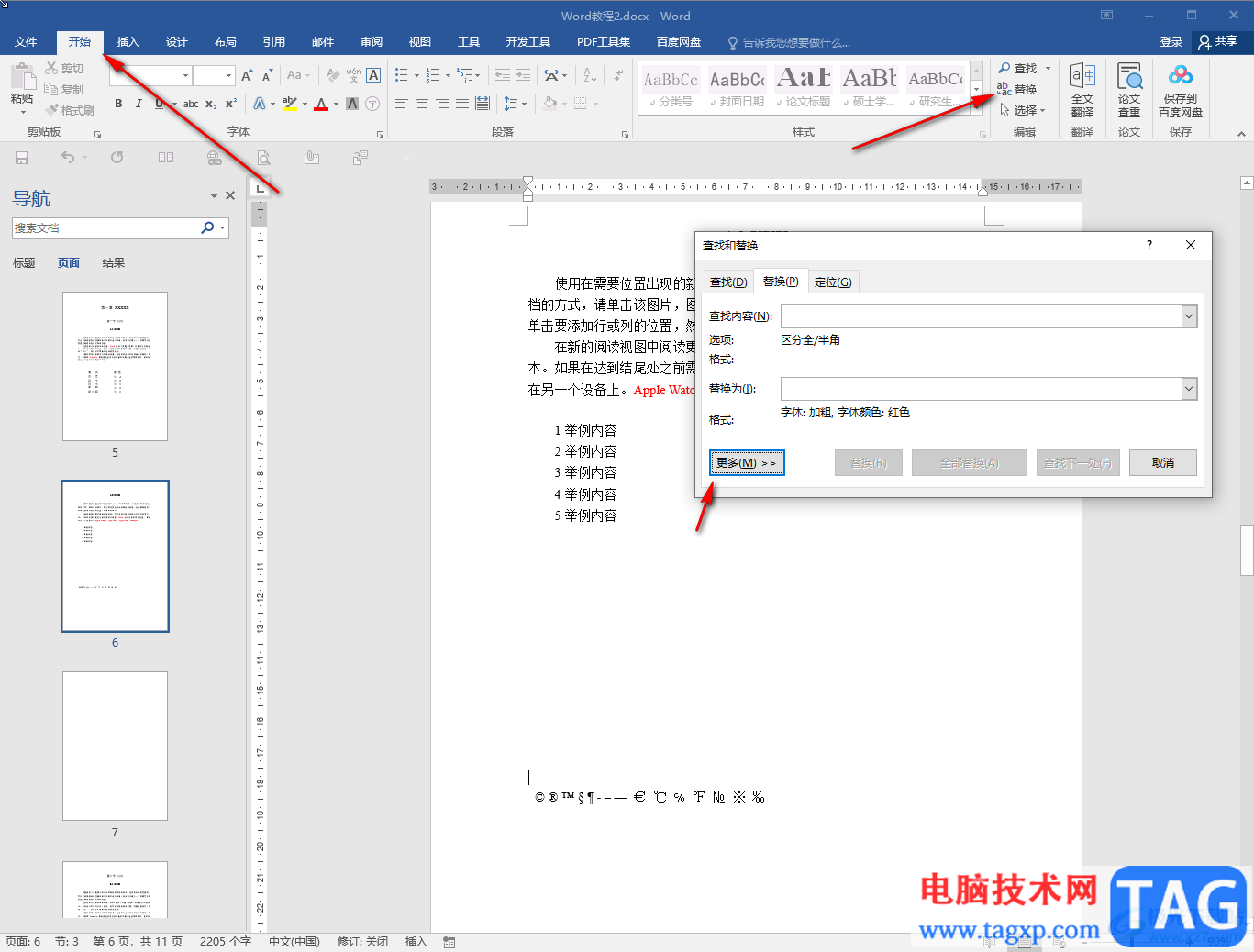Screen dimensions: 1254x952
Task: Decrease paragraph indent
Action: pyautogui.click(x=502, y=76)
